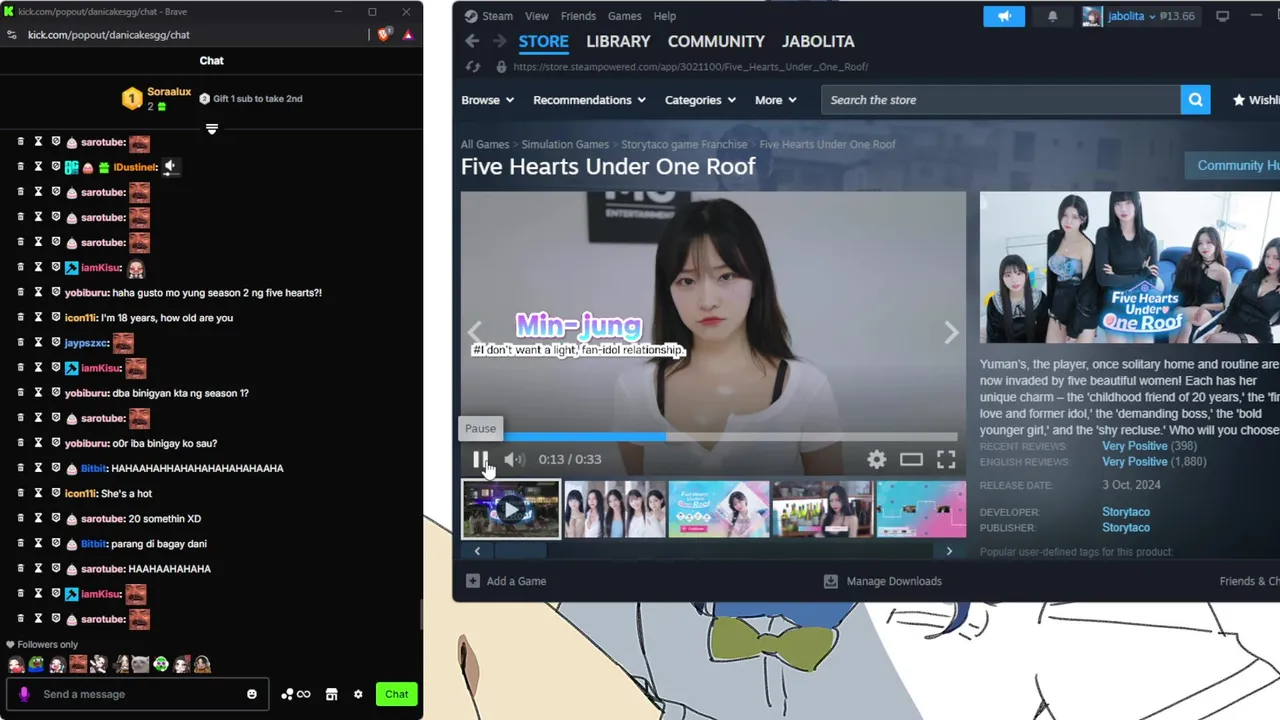The height and width of the screenshot is (720, 1280).
Task: Open Very Positive recent reviews link
Action: [1134, 446]
